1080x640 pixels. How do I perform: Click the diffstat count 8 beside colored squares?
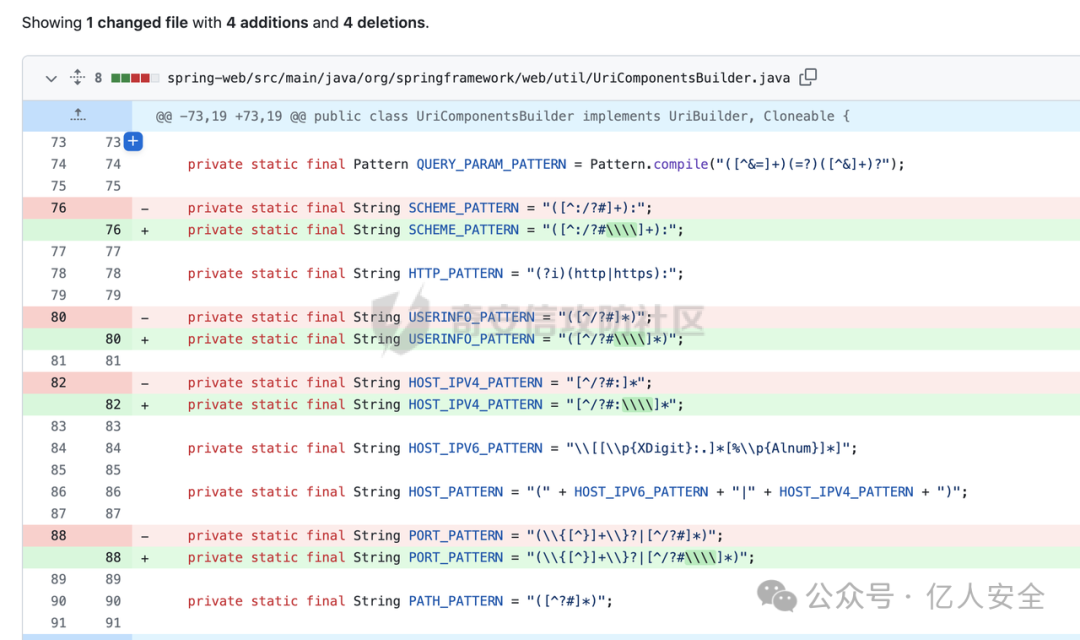point(98,78)
